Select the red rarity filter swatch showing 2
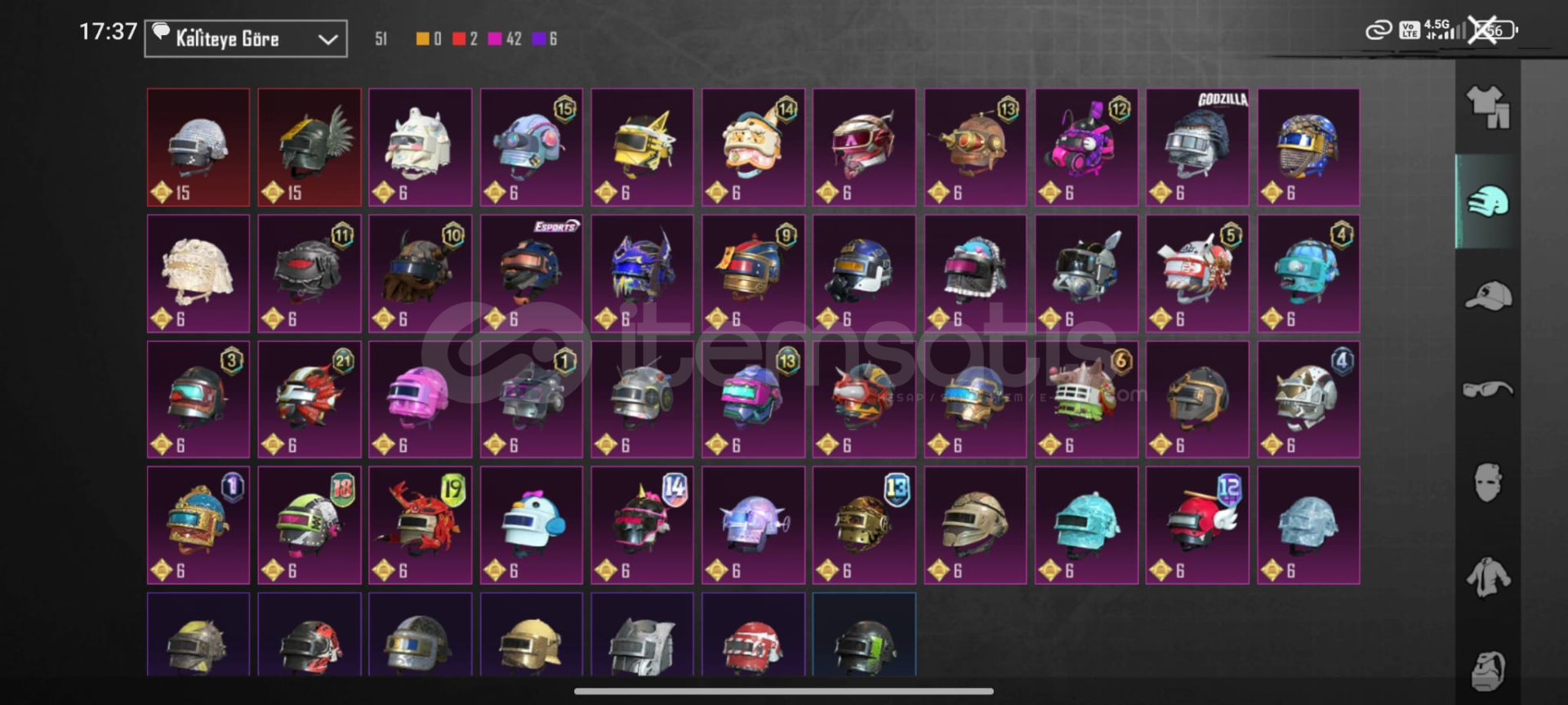Screen dimensions: 1568x705 [x=465, y=38]
